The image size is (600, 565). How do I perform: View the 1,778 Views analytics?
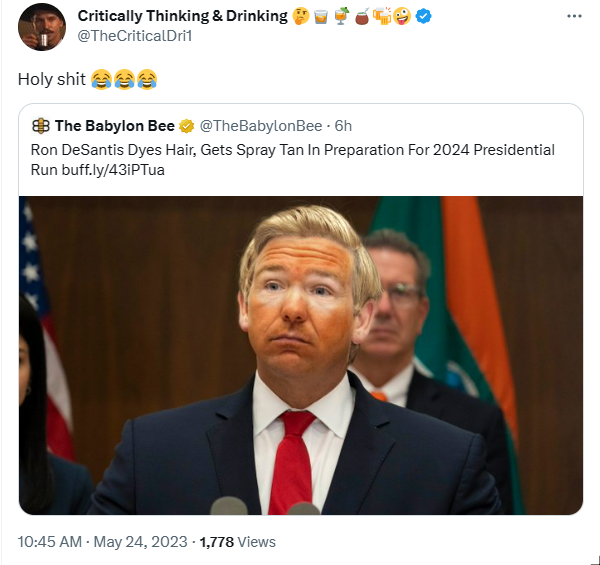tap(238, 542)
